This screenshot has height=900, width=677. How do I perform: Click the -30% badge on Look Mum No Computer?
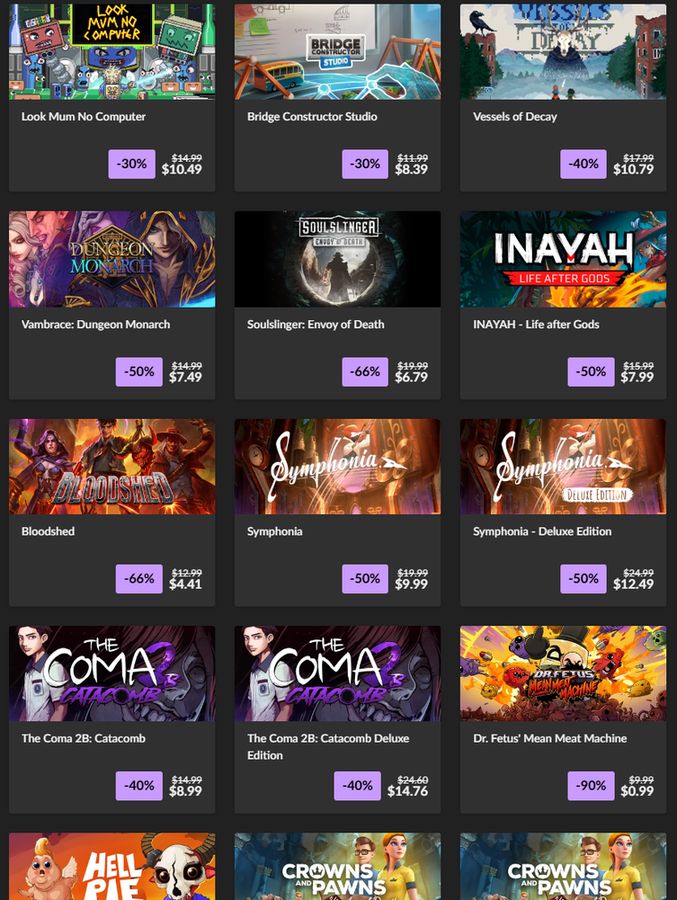click(132, 164)
